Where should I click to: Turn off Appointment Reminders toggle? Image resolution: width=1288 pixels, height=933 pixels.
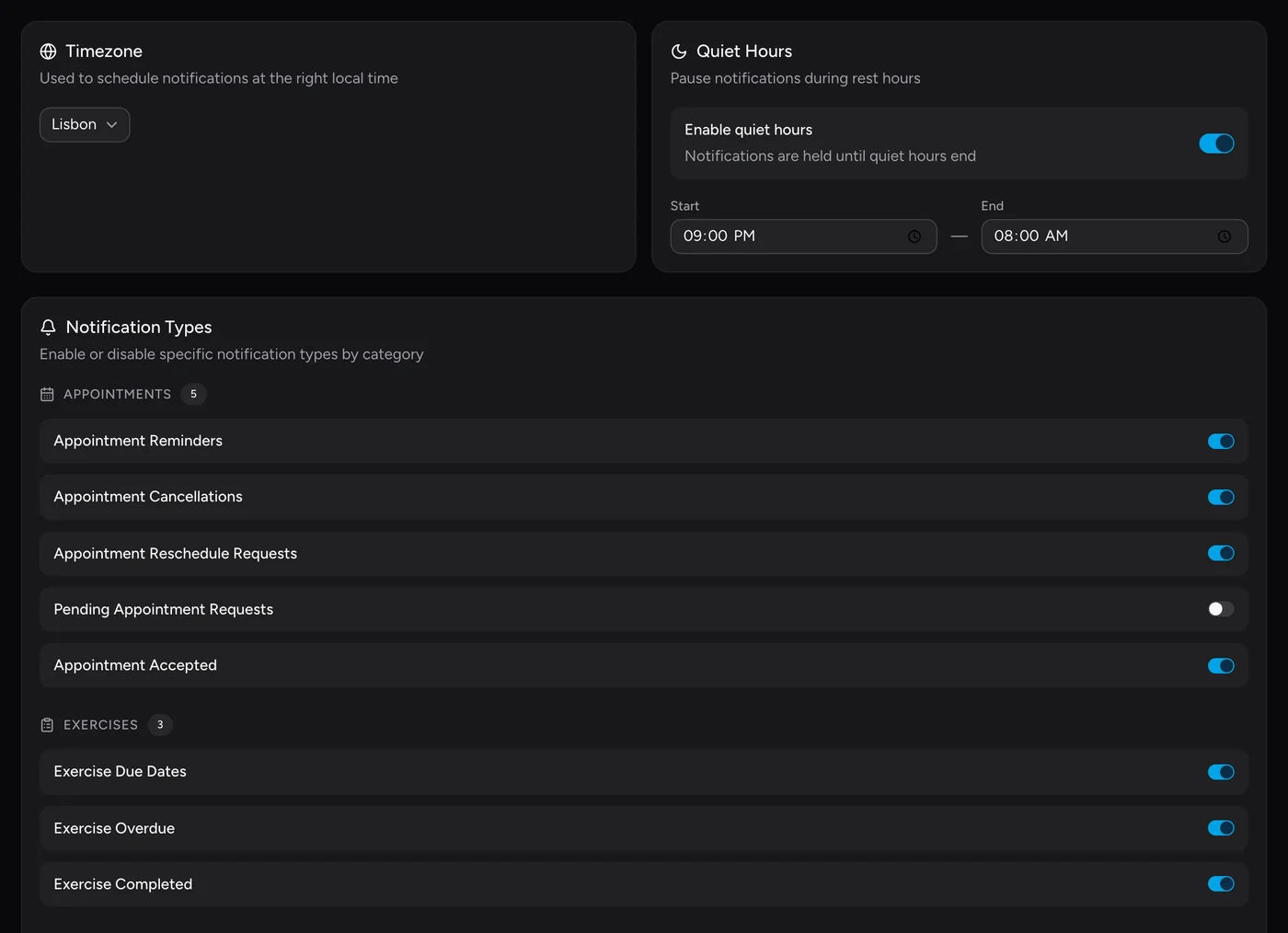pyautogui.click(x=1221, y=442)
